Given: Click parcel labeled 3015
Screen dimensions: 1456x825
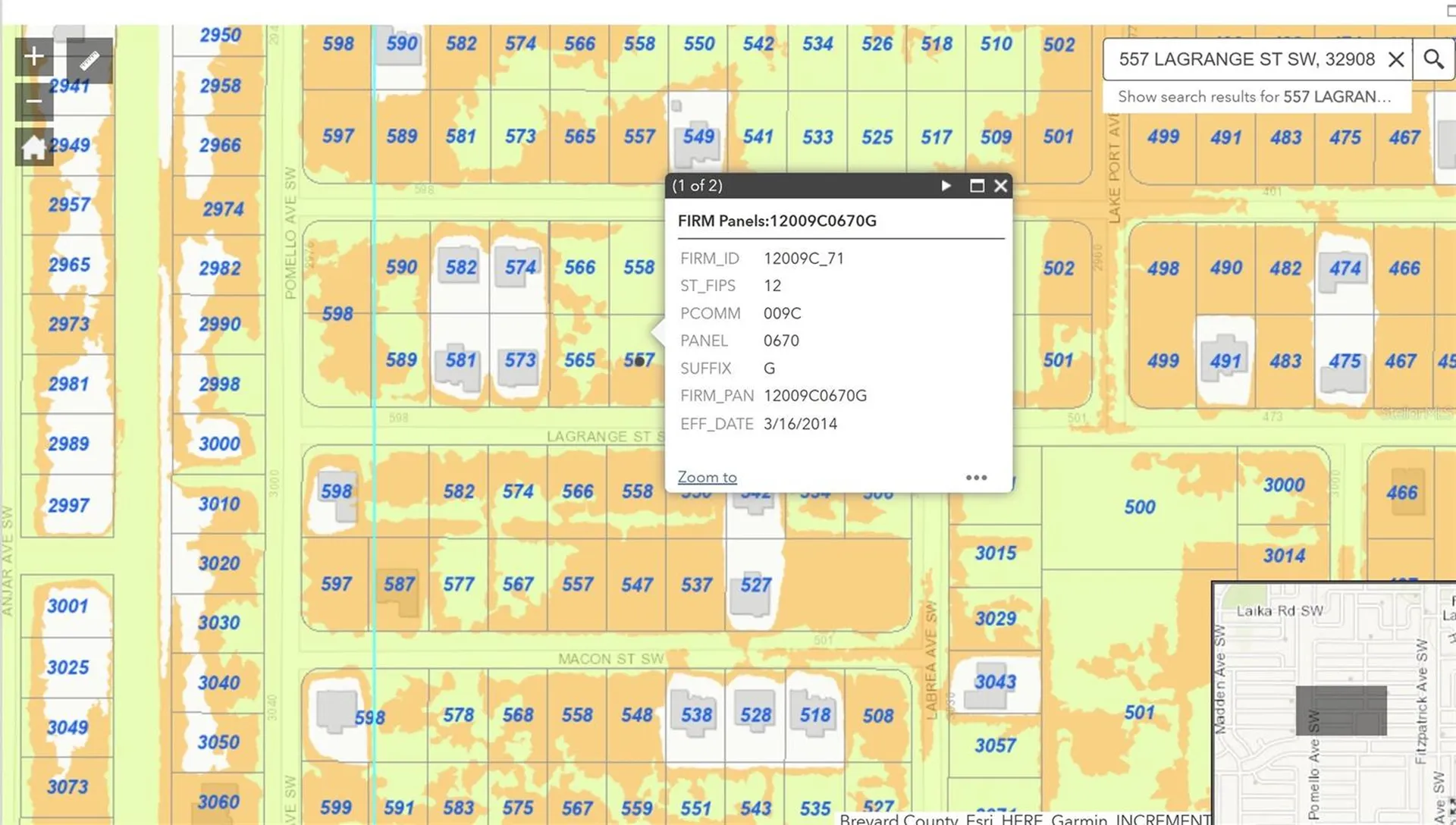Looking at the screenshot, I should [995, 554].
